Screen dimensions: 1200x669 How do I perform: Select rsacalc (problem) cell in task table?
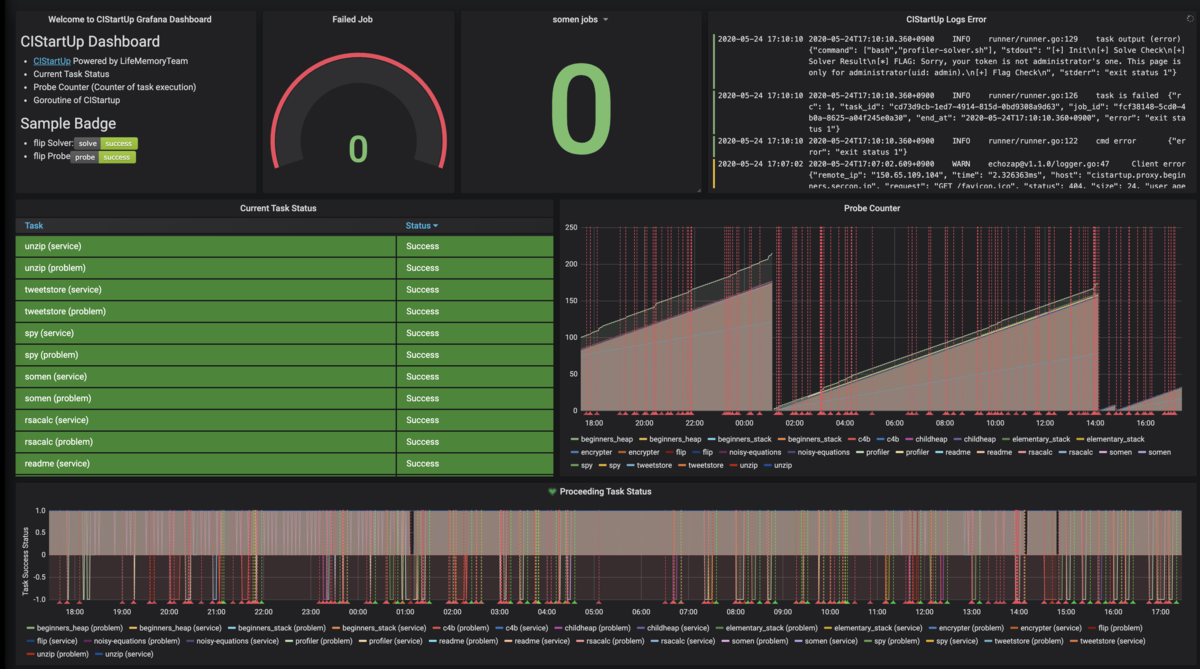pos(206,442)
